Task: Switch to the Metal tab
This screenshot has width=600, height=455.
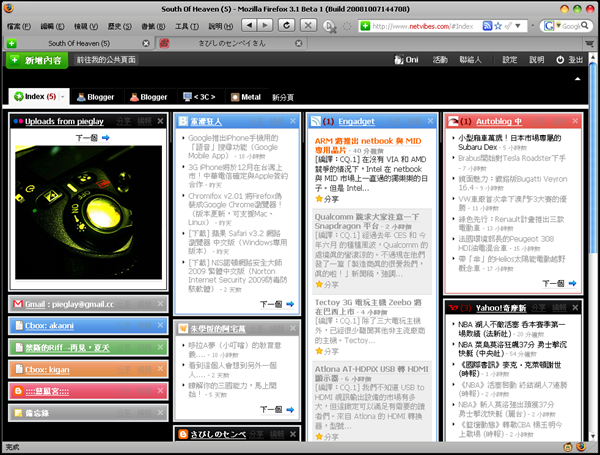Action: 246,97
